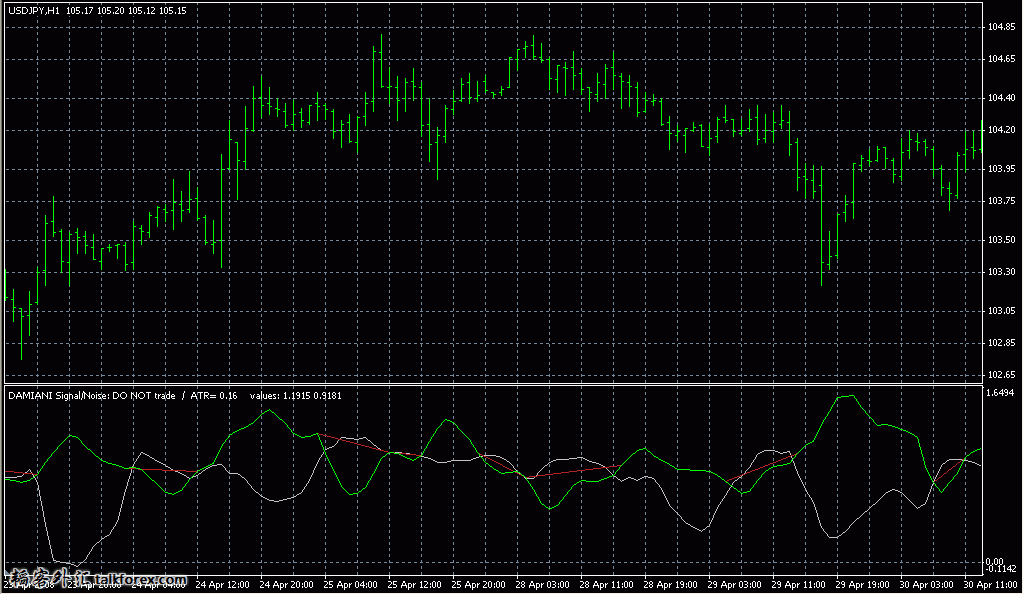Click the 103.05 price scale label

(x=1002, y=311)
